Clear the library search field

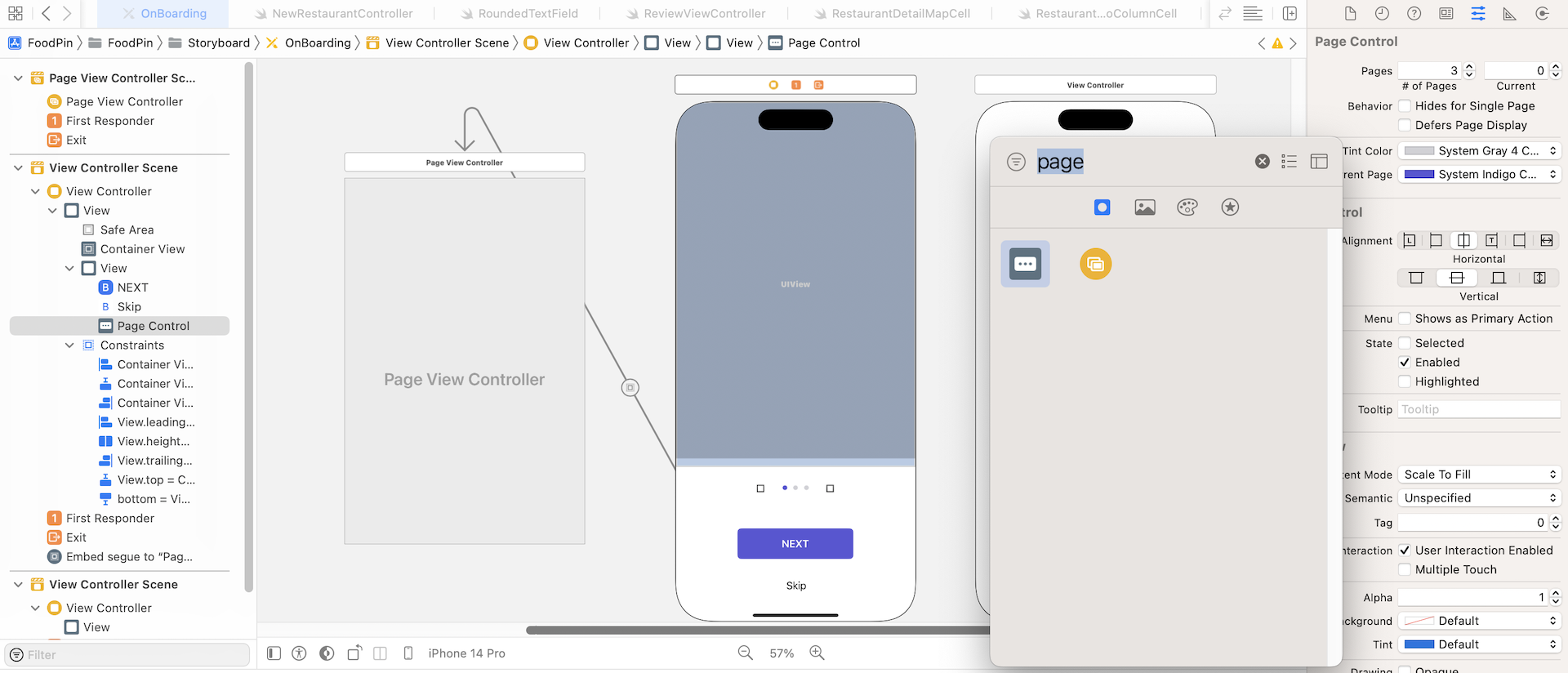coord(1263,162)
